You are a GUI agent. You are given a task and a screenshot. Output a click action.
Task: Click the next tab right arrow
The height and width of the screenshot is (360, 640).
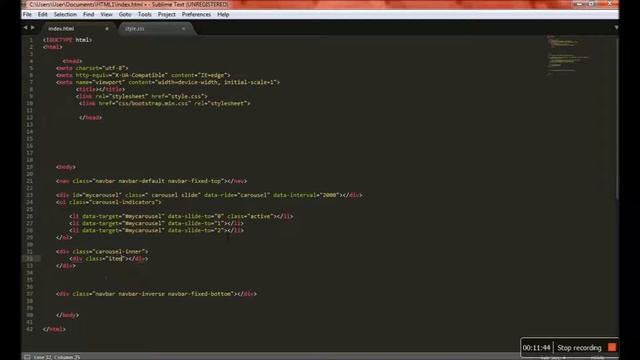tap(33, 28)
